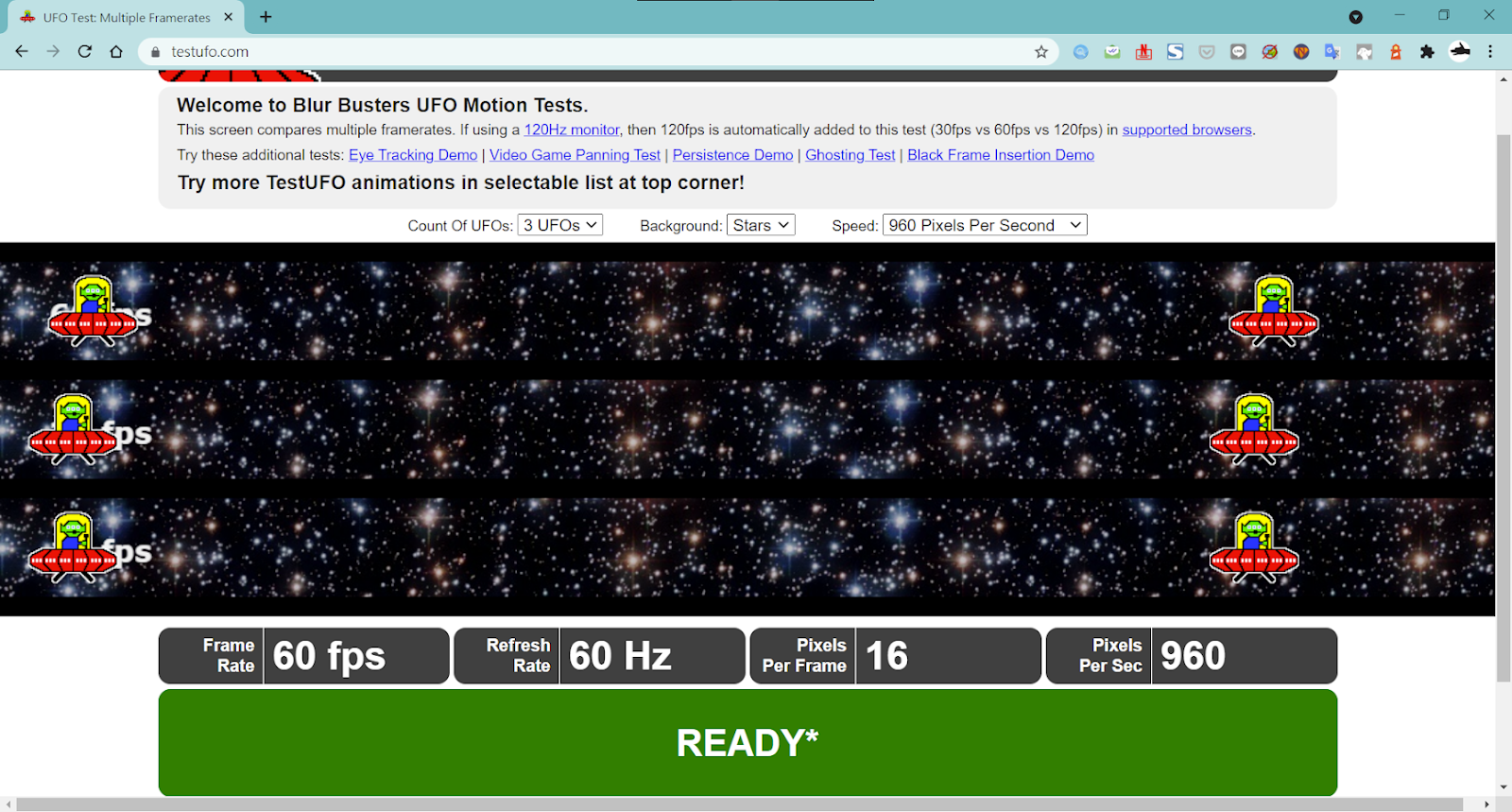Click the vertical page scrollbar thumb

[1503, 408]
